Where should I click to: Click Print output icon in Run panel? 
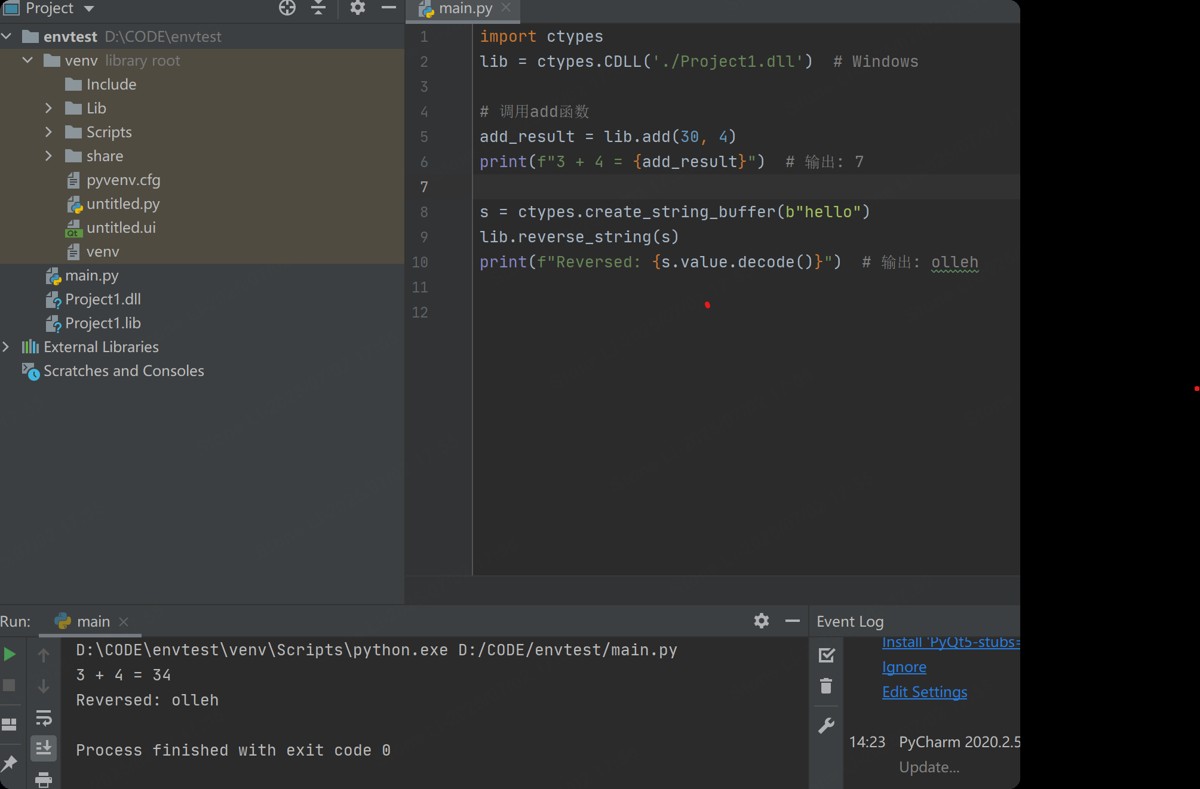click(43, 778)
